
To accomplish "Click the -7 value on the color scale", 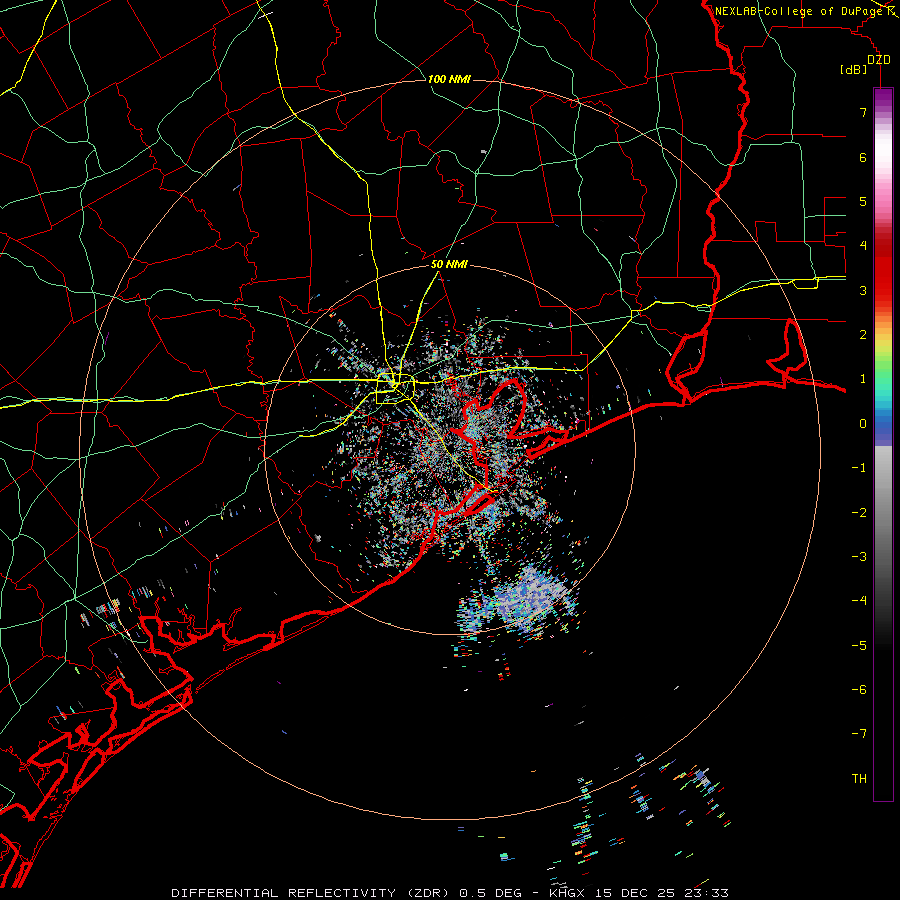I will (859, 734).
